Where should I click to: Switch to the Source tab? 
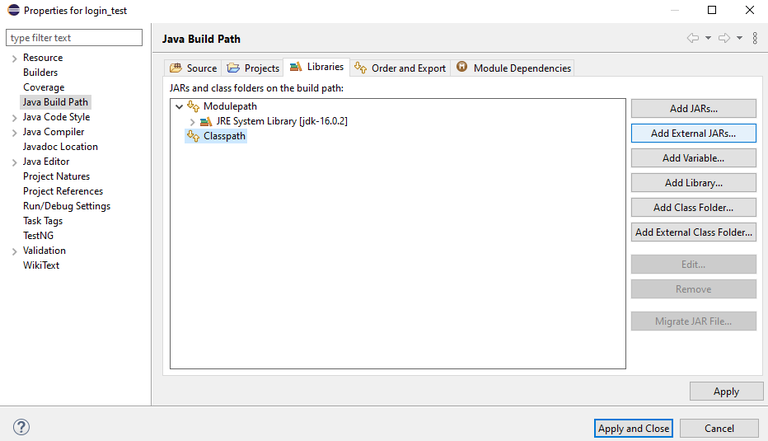(x=193, y=68)
